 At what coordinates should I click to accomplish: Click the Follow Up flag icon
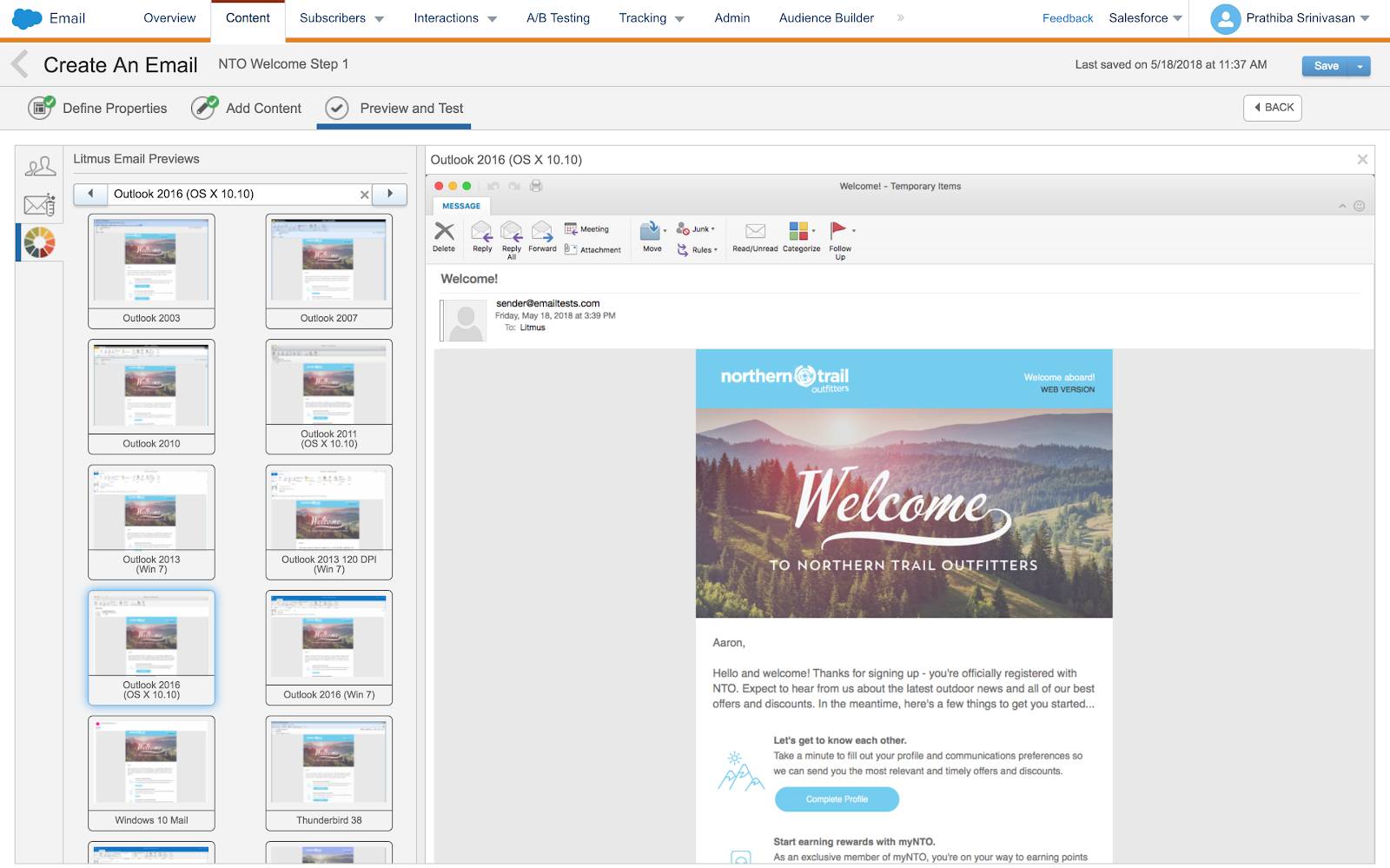pos(837,229)
